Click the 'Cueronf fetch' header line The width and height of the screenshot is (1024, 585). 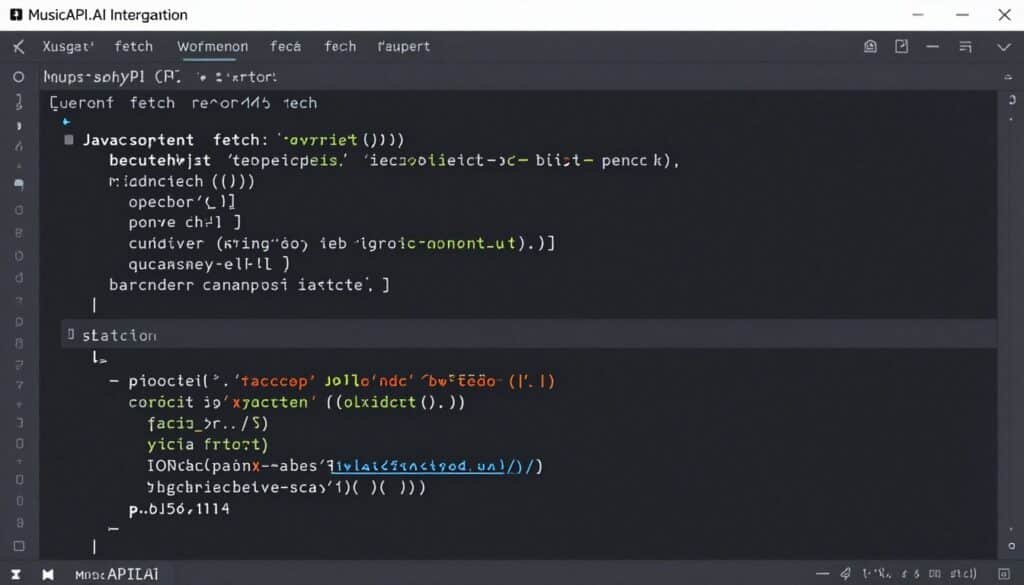[184, 103]
